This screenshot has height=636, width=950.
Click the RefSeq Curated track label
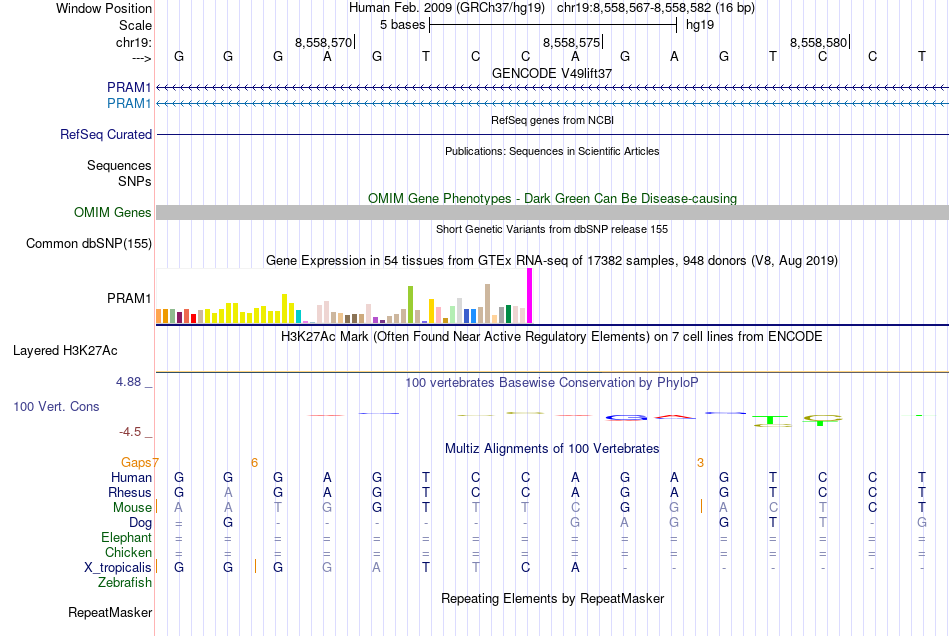pos(106,134)
